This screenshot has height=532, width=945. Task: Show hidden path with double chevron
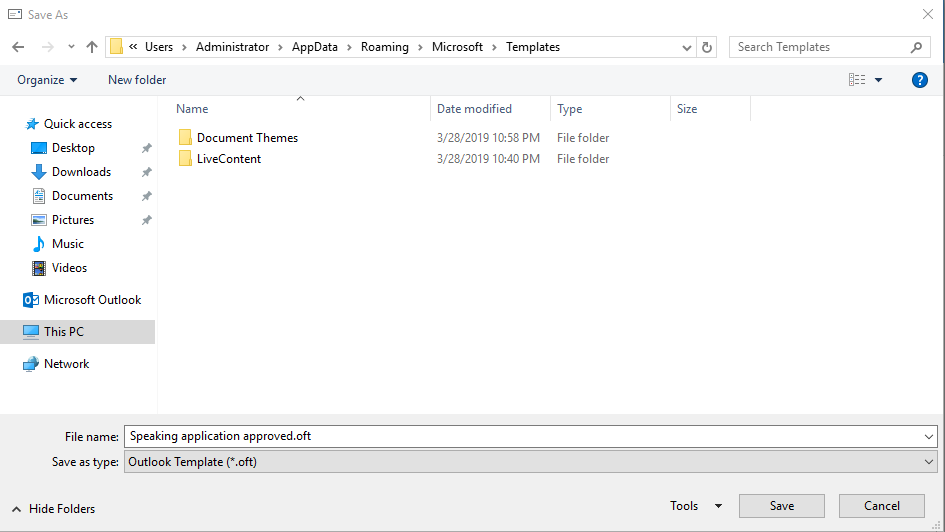[x=133, y=46]
